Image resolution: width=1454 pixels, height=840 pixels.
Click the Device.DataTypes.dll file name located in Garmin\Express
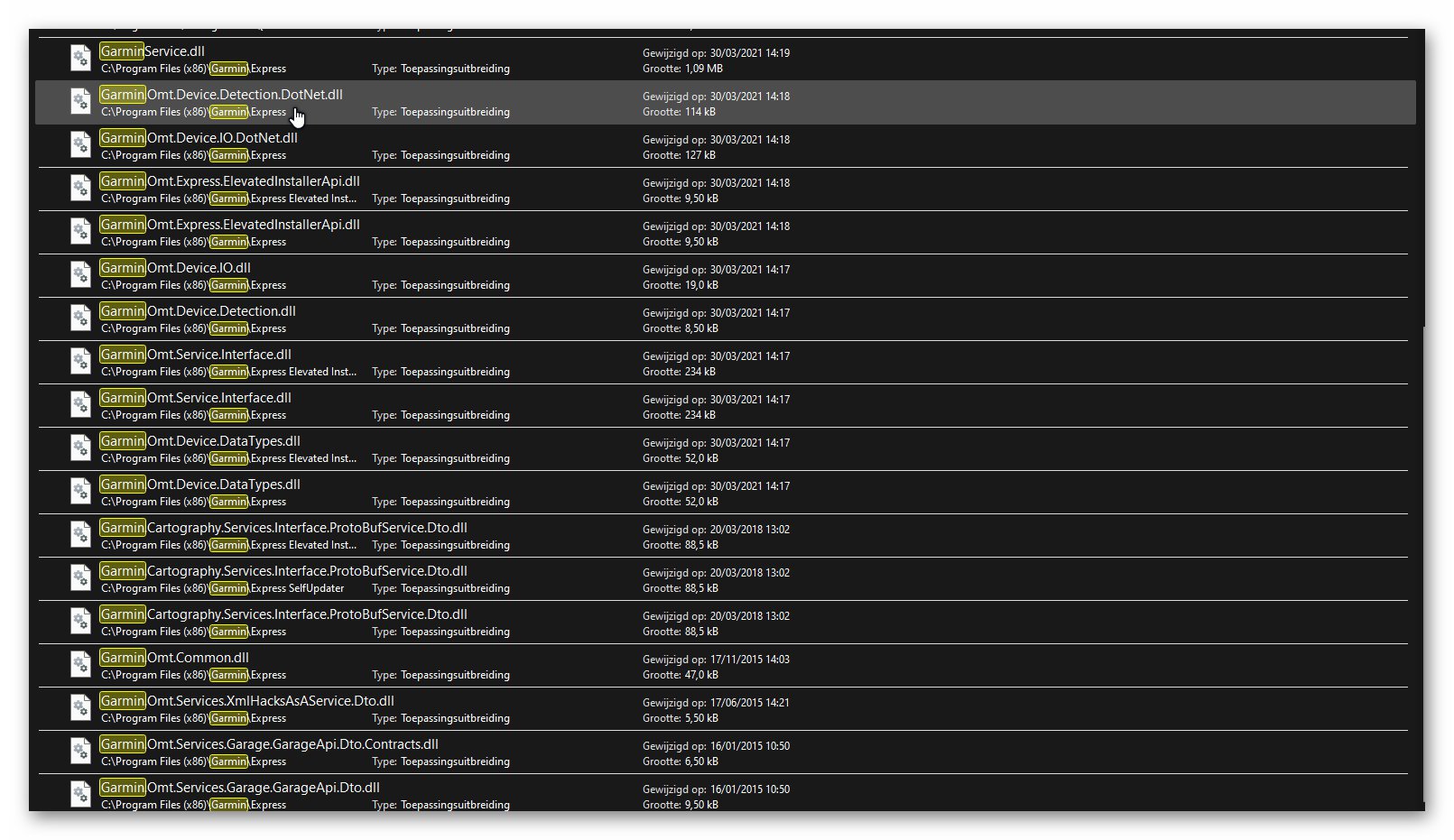tap(199, 485)
